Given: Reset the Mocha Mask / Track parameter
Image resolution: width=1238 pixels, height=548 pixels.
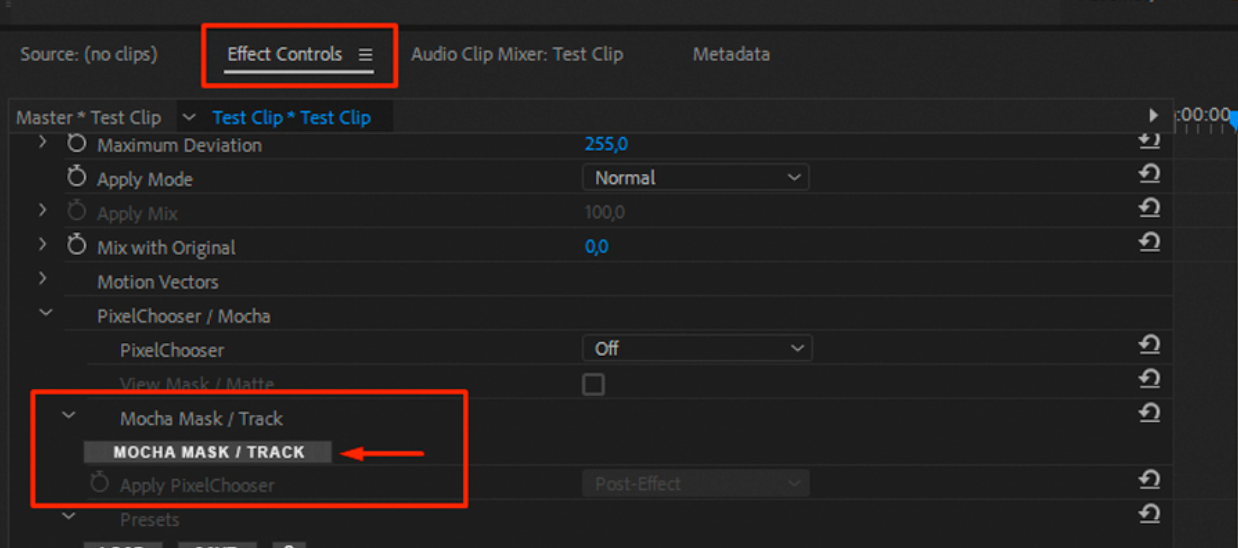Looking at the screenshot, I should click(1149, 413).
